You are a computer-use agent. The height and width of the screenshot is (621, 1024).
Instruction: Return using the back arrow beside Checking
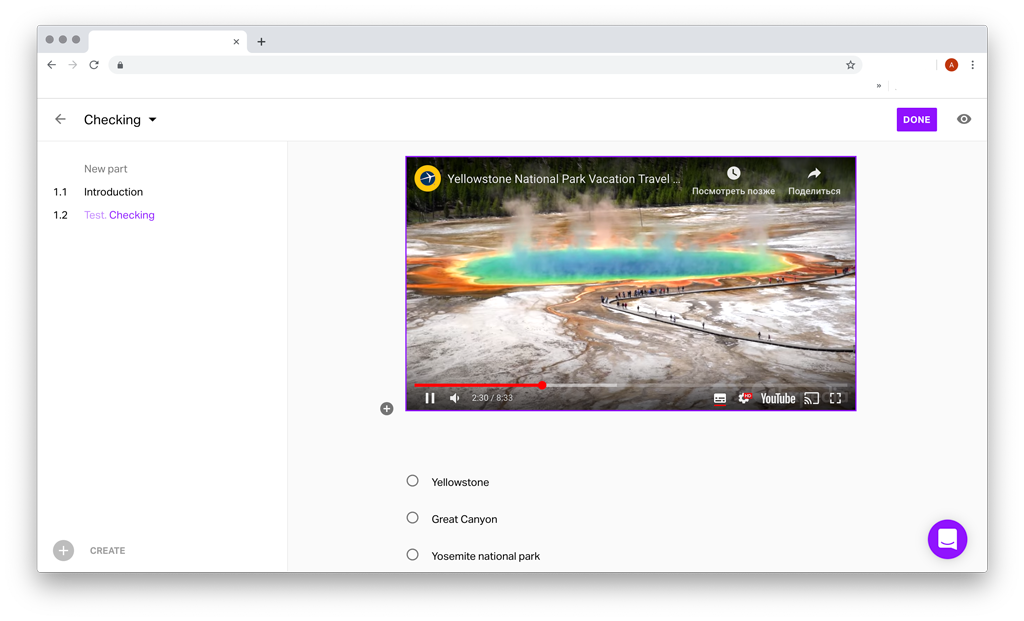[x=60, y=119]
